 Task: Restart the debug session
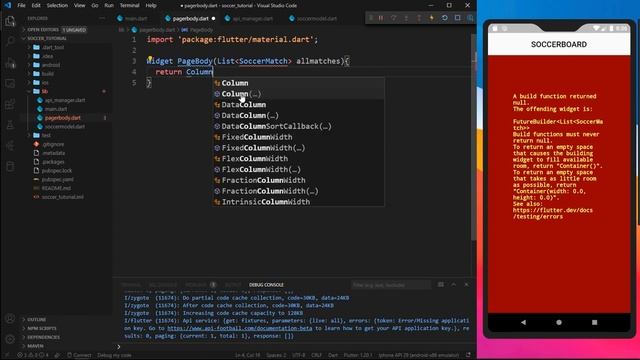(x=444, y=18)
